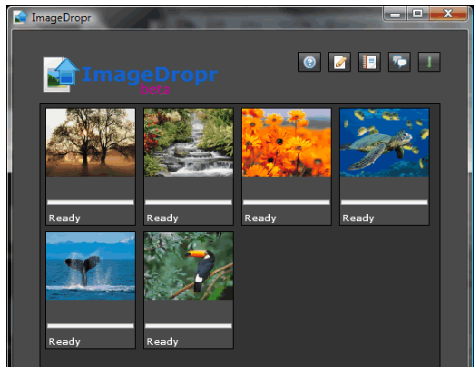Click progress bar under sea turtle image

[x=384, y=202]
